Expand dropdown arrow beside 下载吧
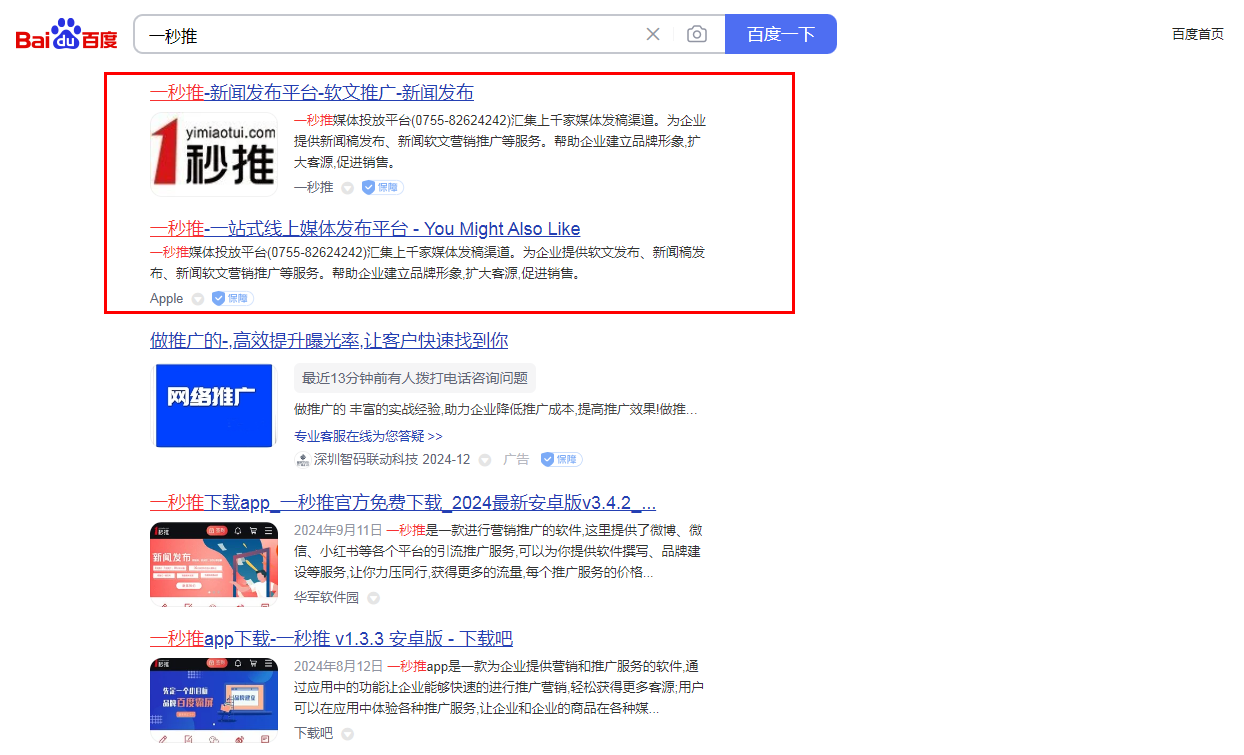This screenshot has width=1244, height=755. point(347,734)
